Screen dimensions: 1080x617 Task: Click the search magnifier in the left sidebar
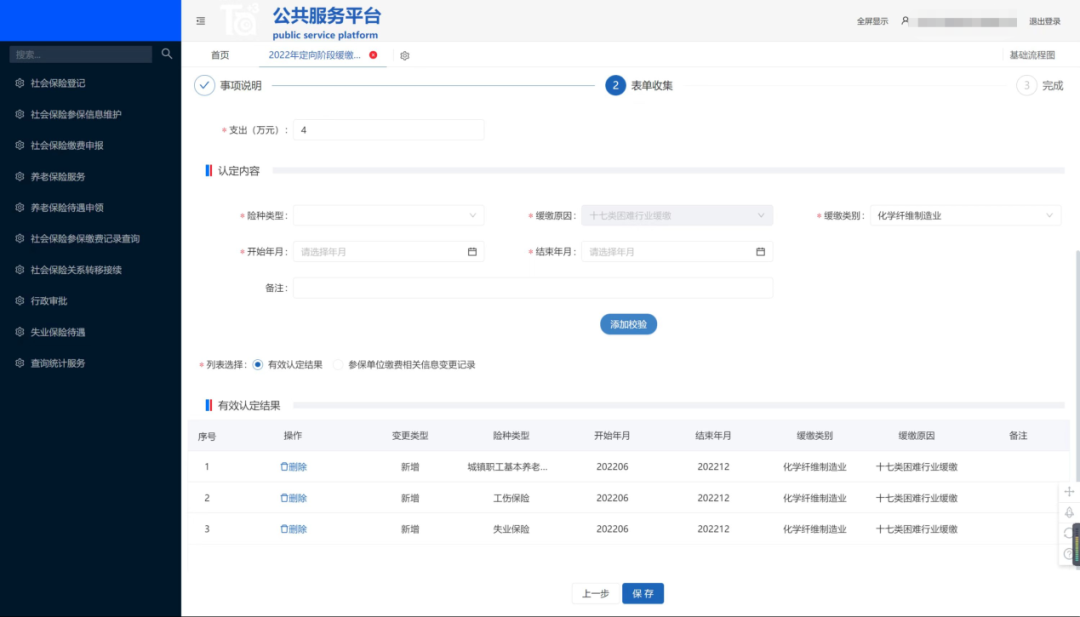(166, 53)
